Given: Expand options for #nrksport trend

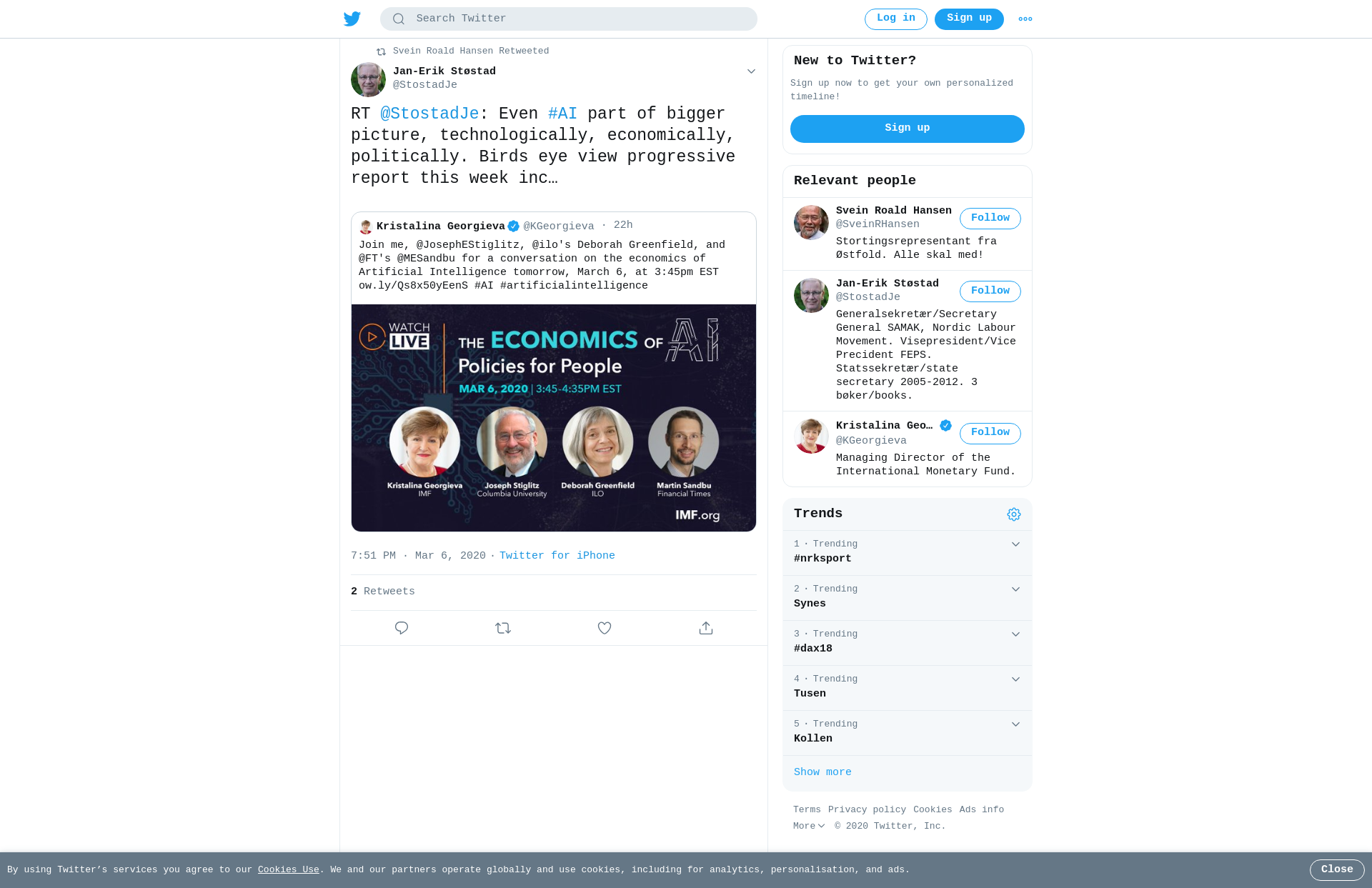Looking at the screenshot, I should pyautogui.click(x=1015, y=544).
